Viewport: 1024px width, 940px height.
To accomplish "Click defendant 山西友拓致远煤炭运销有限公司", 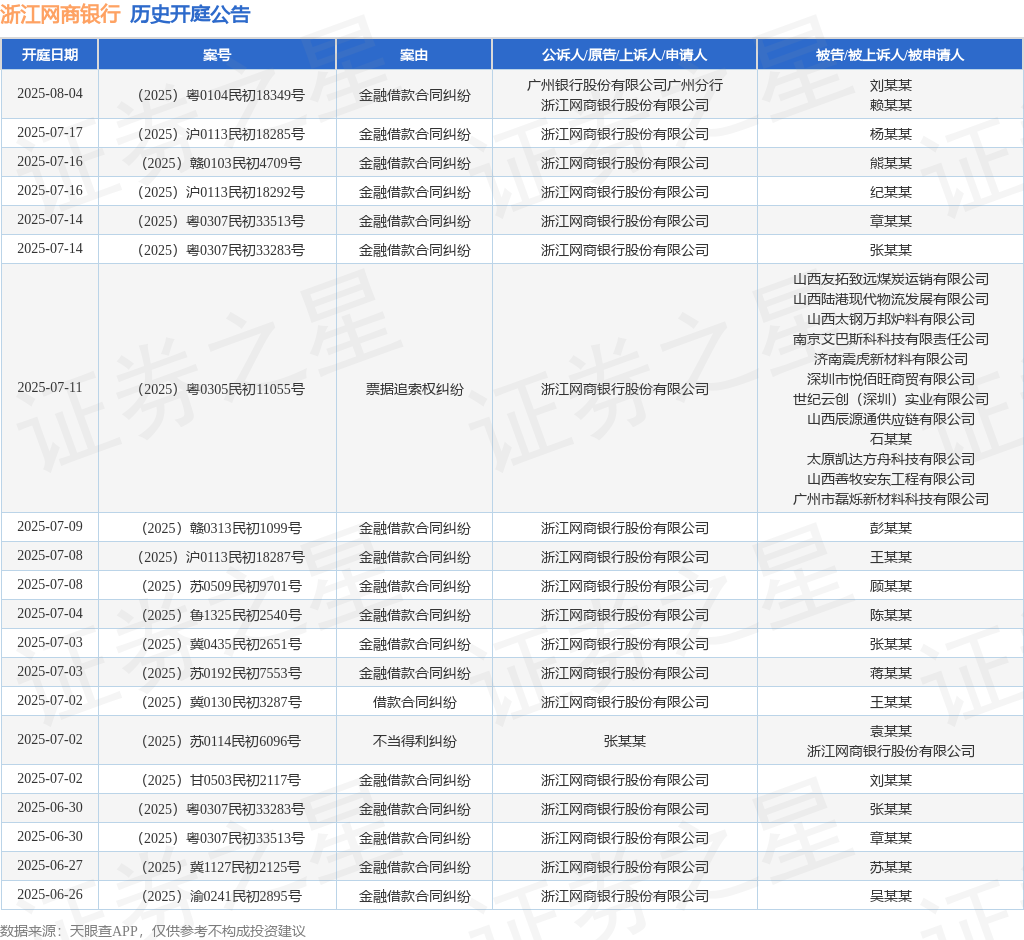I will pyautogui.click(x=890, y=279).
